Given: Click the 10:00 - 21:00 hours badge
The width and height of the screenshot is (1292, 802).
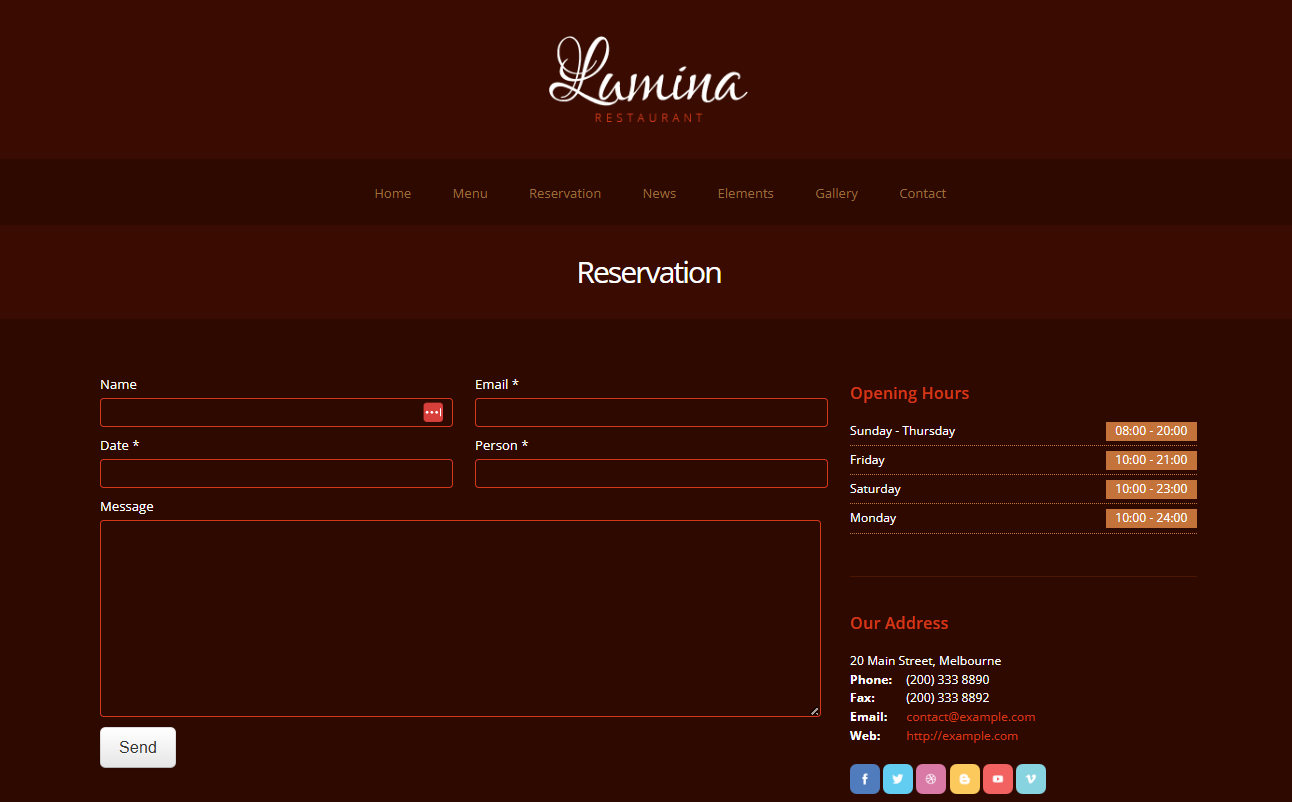Looking at the screenshot, I should [1151, 460].
